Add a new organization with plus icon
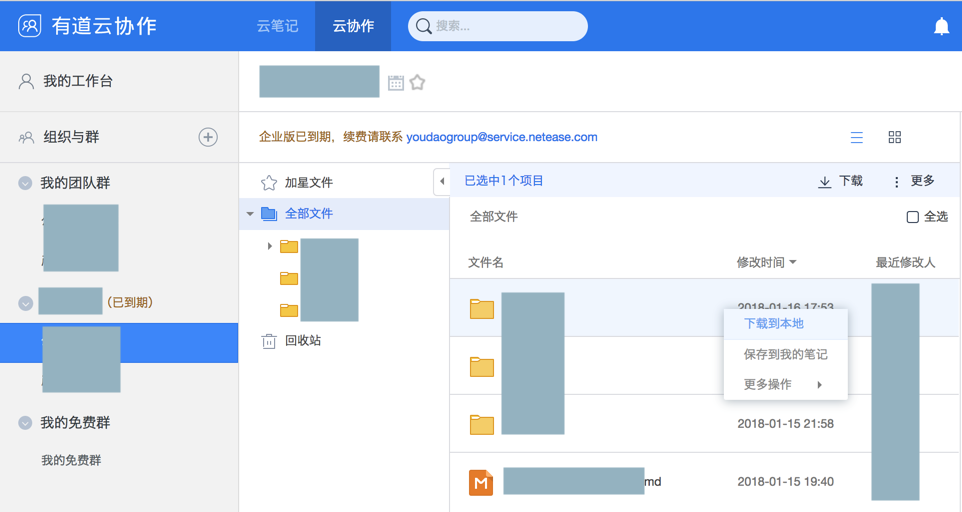The width and height of the screenshot is (962, 512). point(208,137)
